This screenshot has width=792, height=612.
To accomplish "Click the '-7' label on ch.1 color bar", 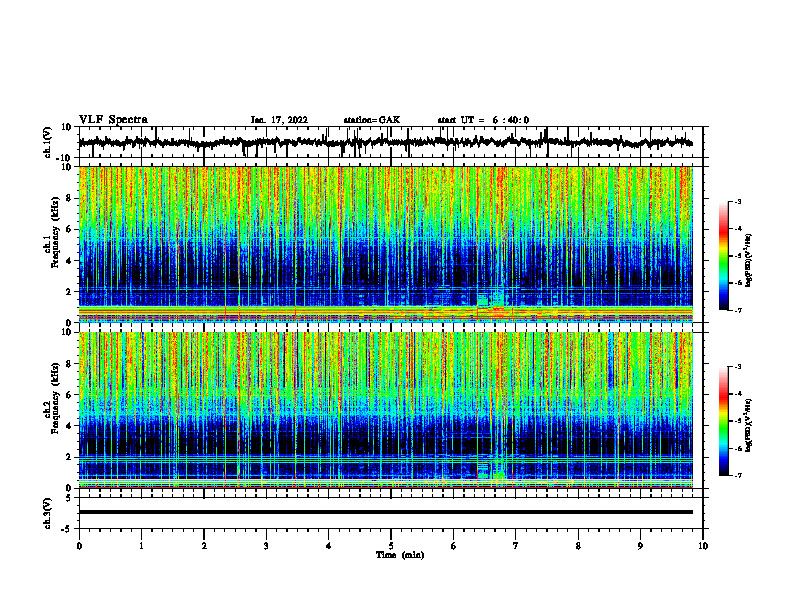I will pyautogui.click(x=738, y=310).
